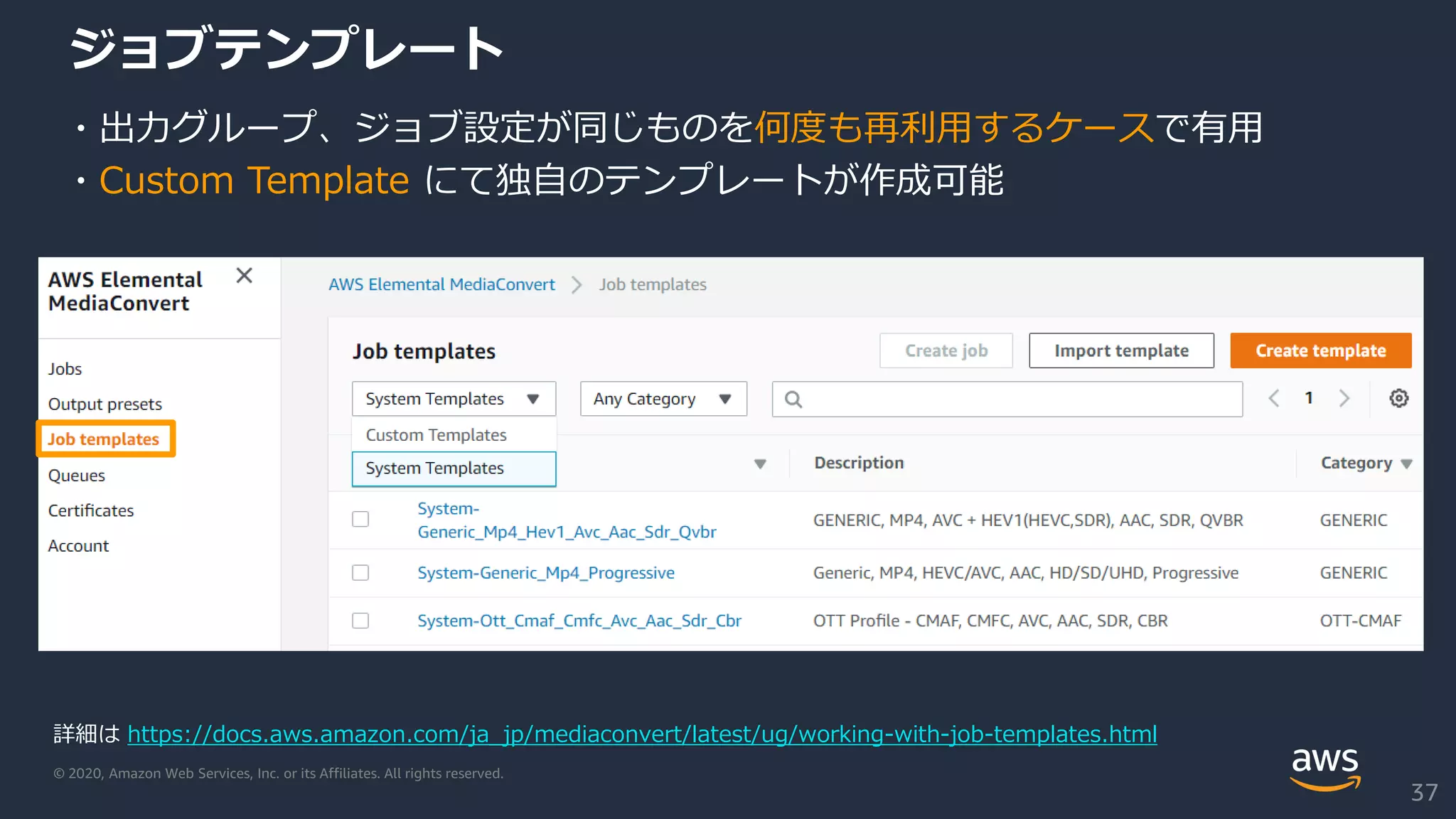The height and width of the screenshot is (819, 1456).
Task: Open Account in the sidebar
Action: 78,546
